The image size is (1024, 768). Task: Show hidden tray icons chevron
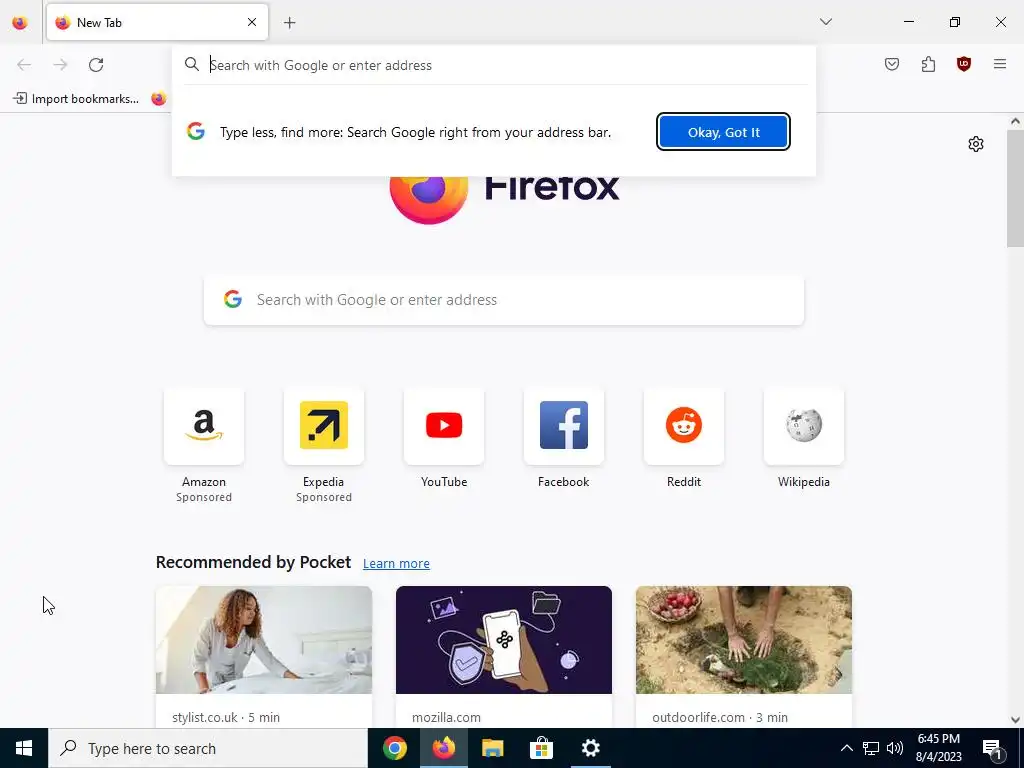[846, 748]
